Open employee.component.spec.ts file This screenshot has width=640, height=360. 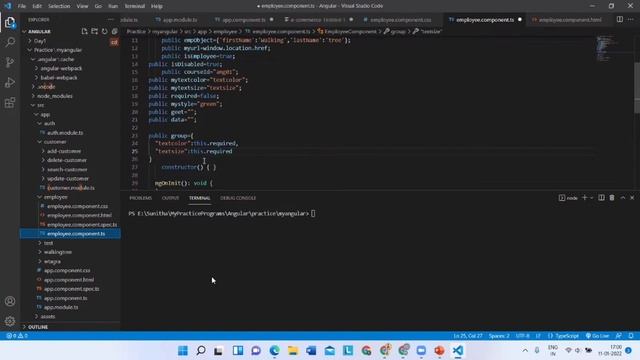click(x=82, y=224)
